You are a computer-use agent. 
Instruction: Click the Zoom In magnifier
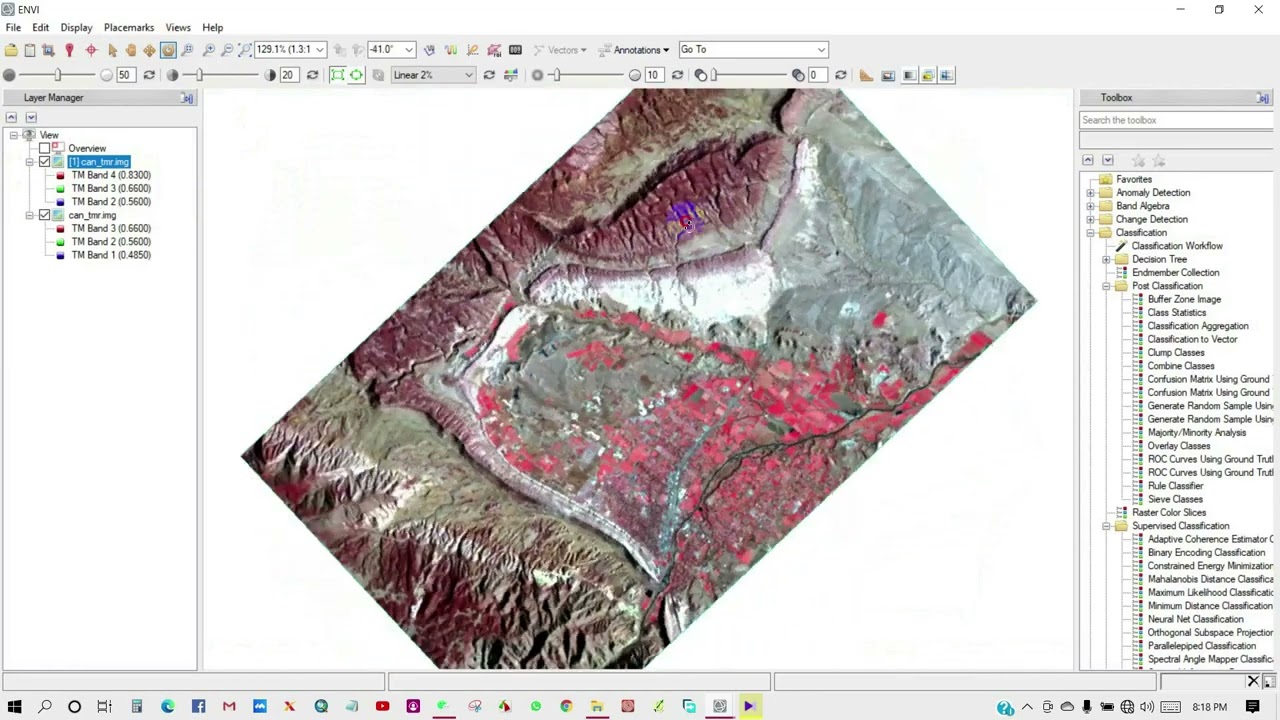click(x=208, y=49)
